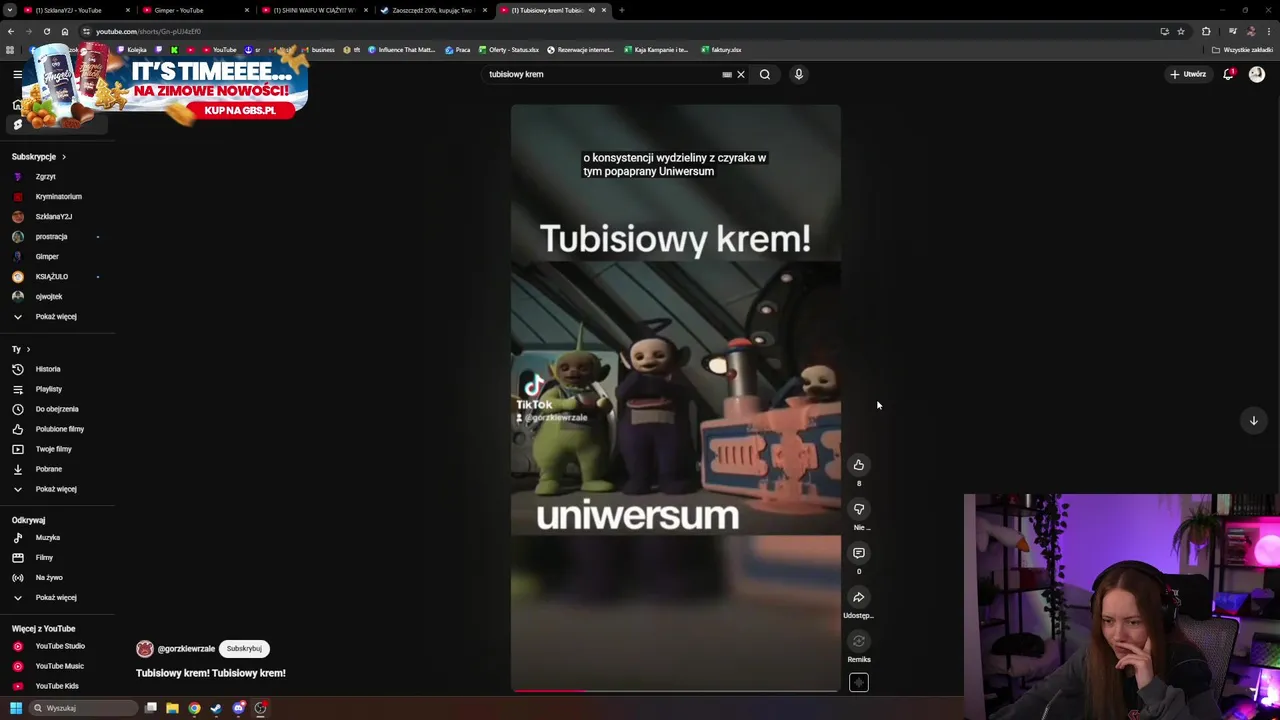
Task: Dislike the short with thumbs-down icon
Action: pos(858,509)
